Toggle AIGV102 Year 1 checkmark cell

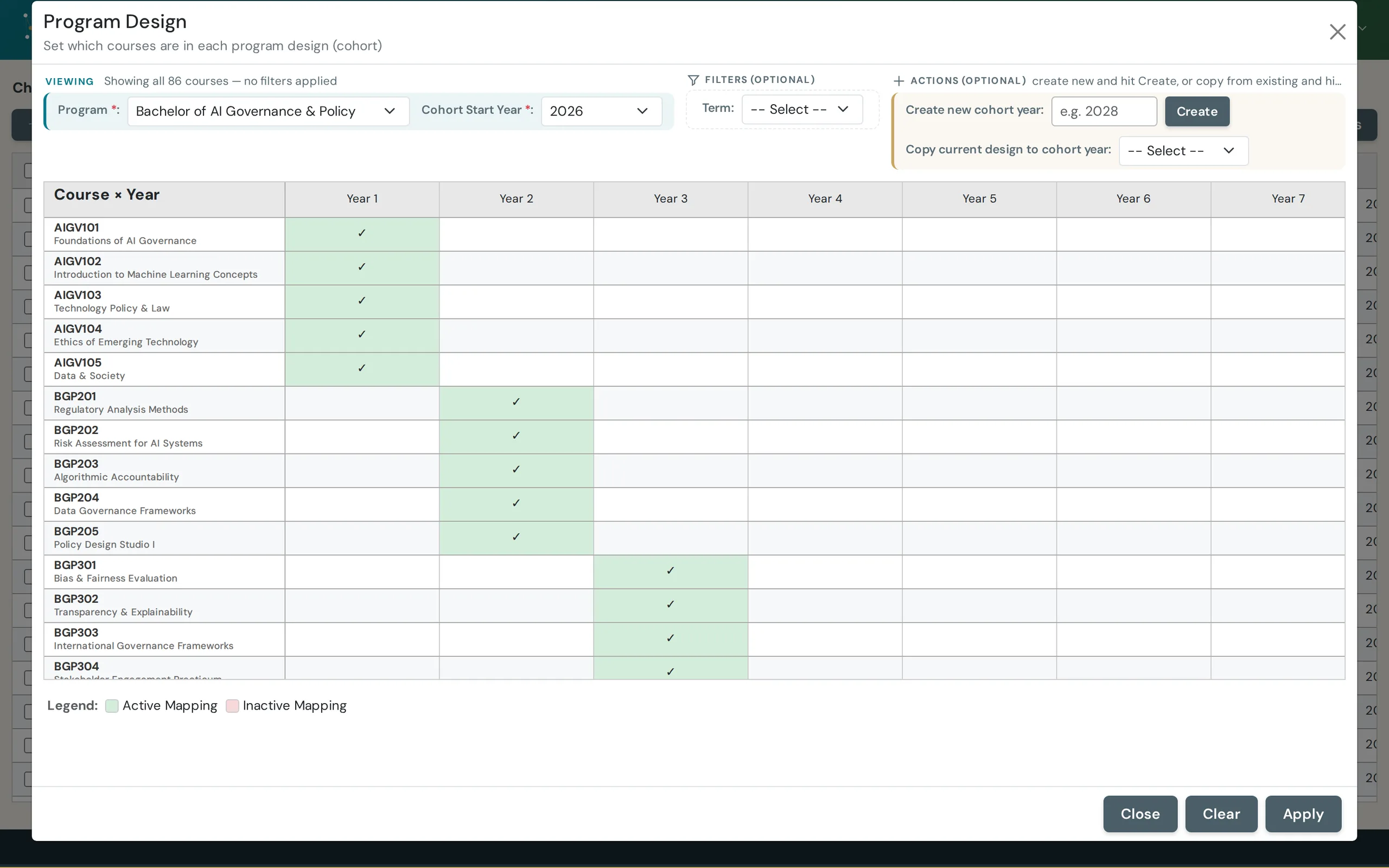pyautogui.click(x=362, y=267)
